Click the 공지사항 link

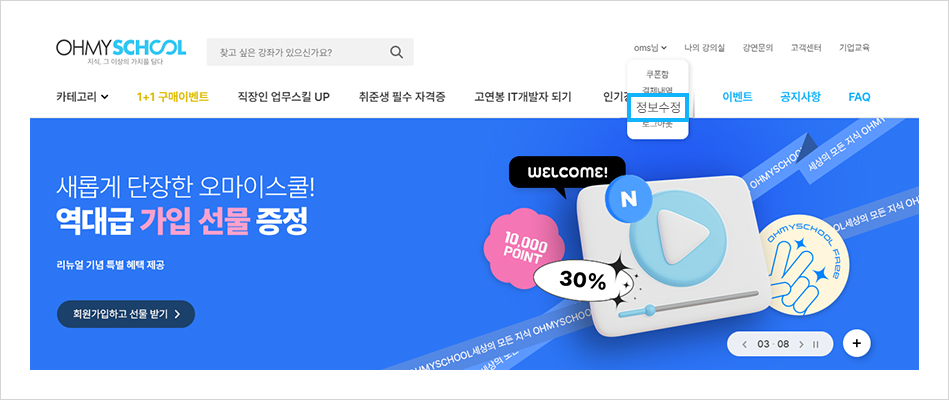(x=801, y=97)
